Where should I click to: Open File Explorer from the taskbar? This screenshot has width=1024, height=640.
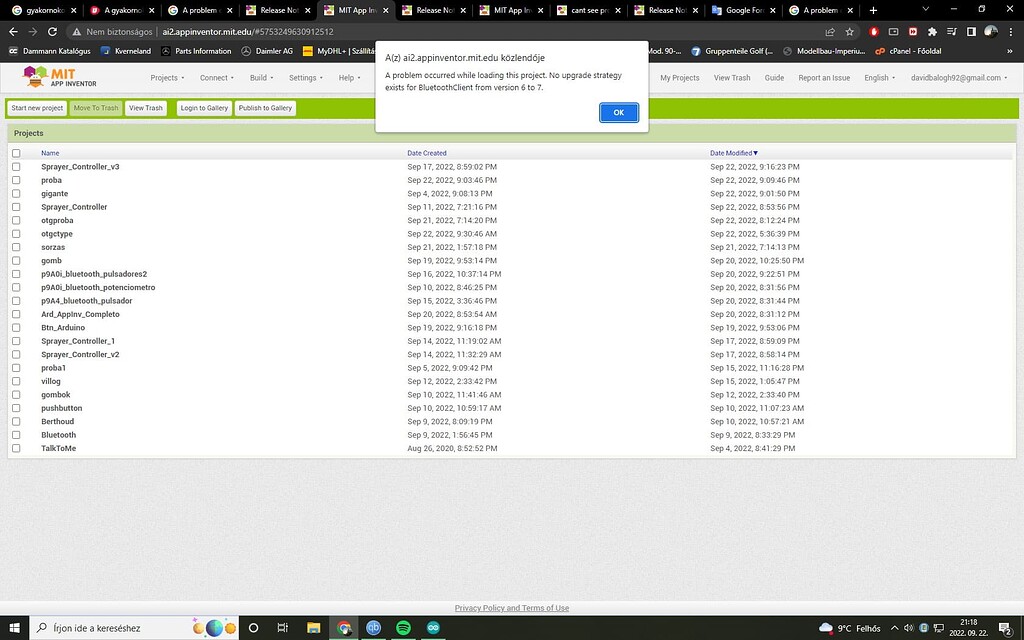pyautogui.click(x=313, y=628)
